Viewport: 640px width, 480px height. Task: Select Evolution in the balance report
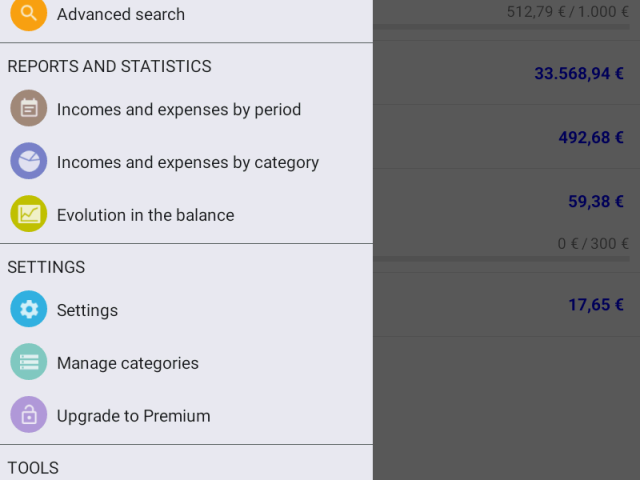coord(145,215)
